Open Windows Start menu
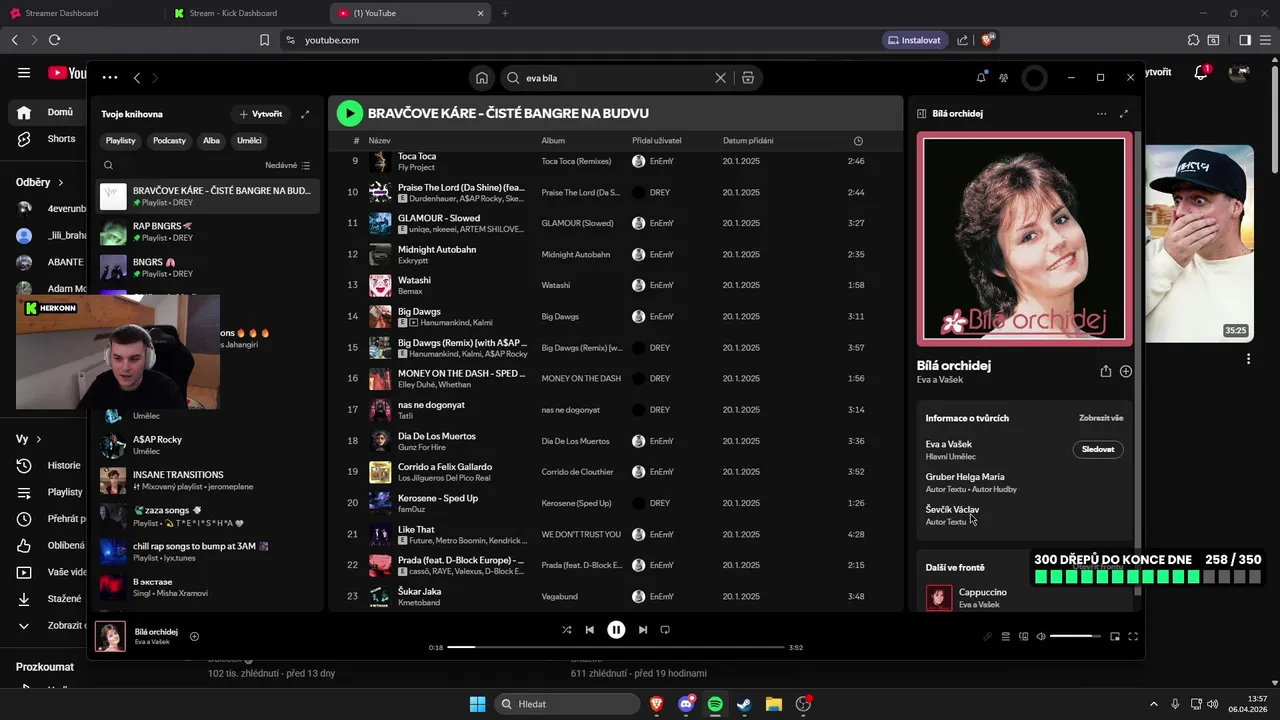This screenshot has height=720, width=1280. [x=478, y=704]
